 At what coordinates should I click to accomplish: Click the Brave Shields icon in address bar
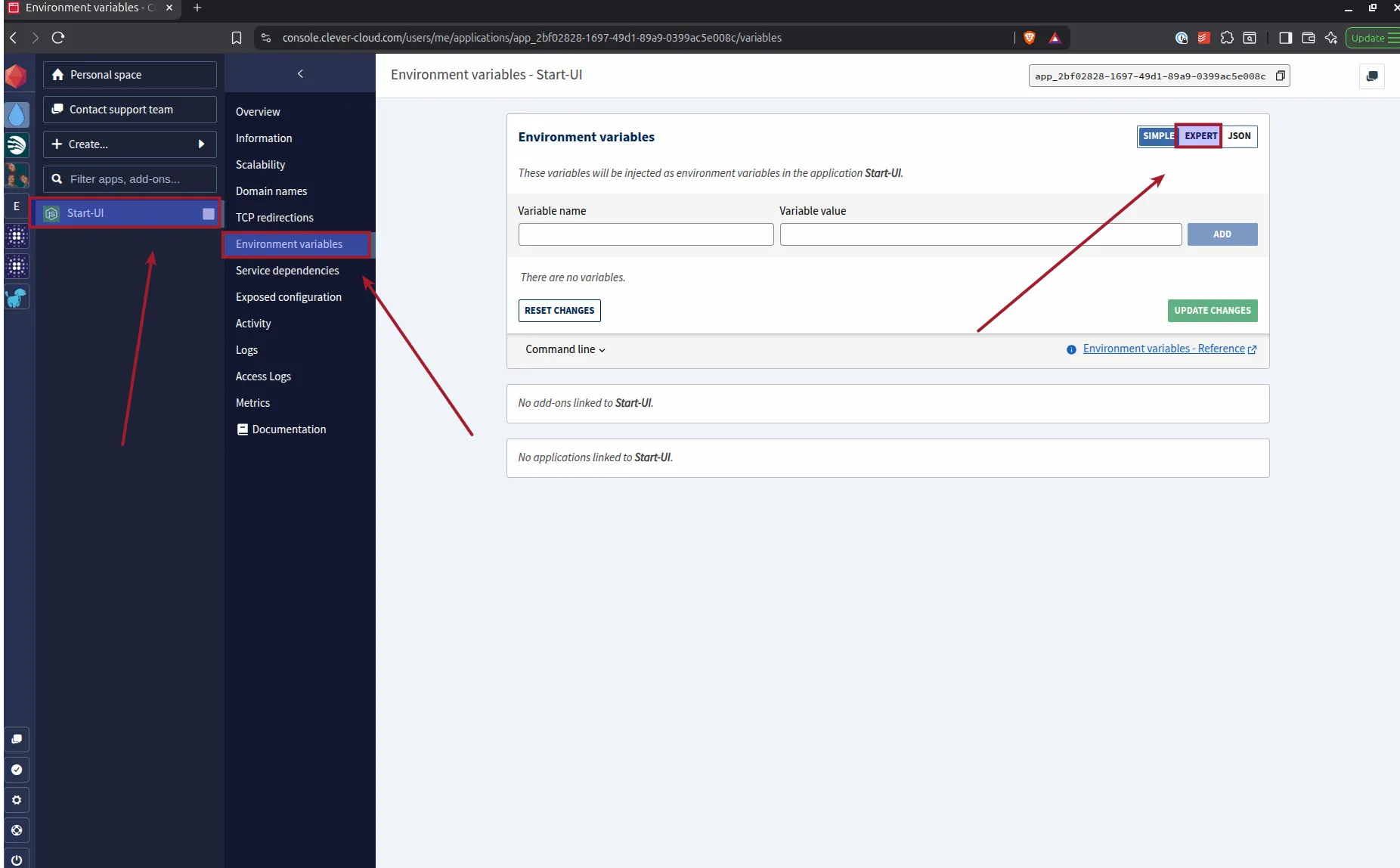tap(1030, 37)
